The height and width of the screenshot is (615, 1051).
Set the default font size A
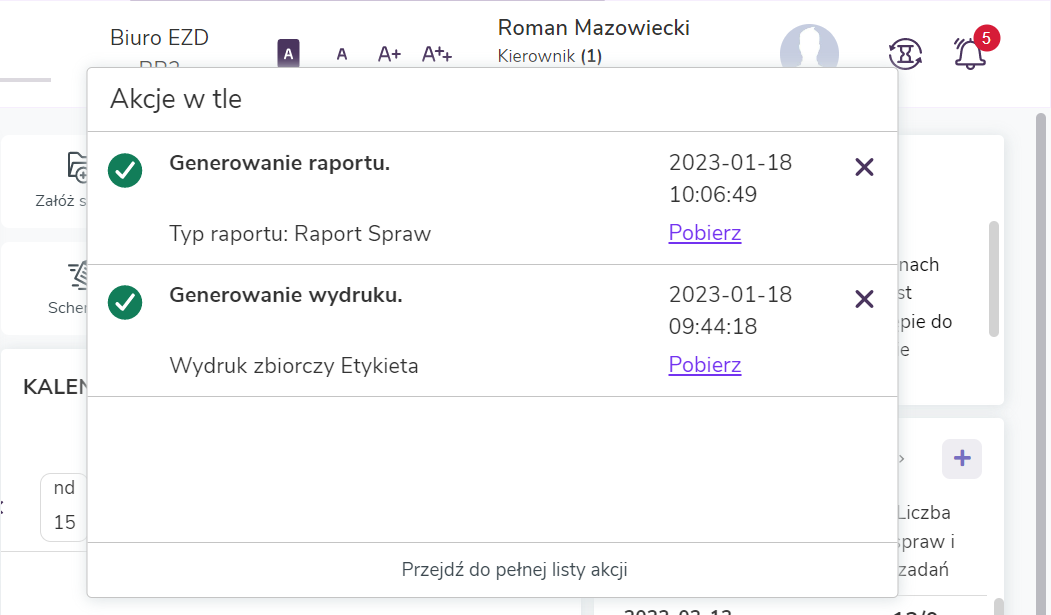click(342, 54)
